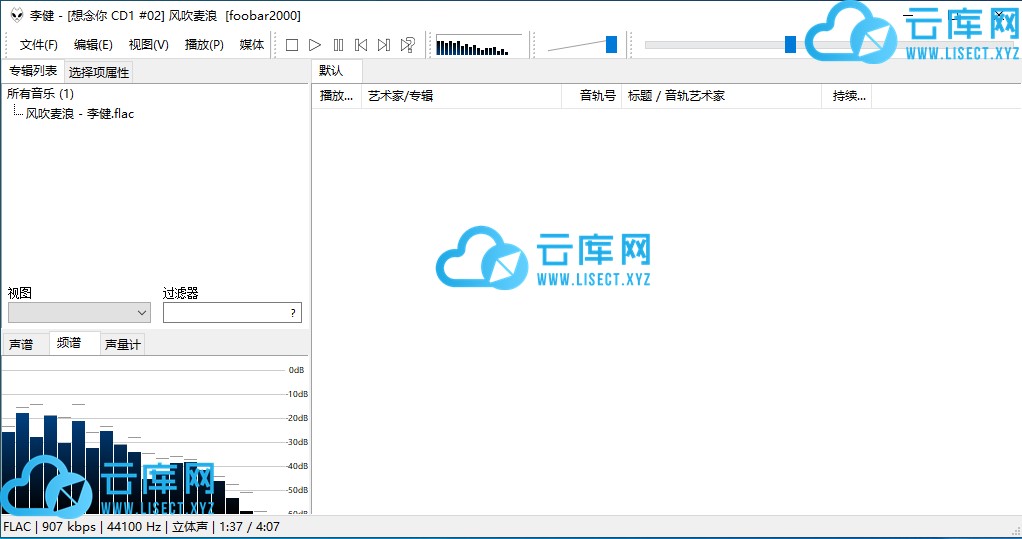Skip to the previous track

[361, 45]
